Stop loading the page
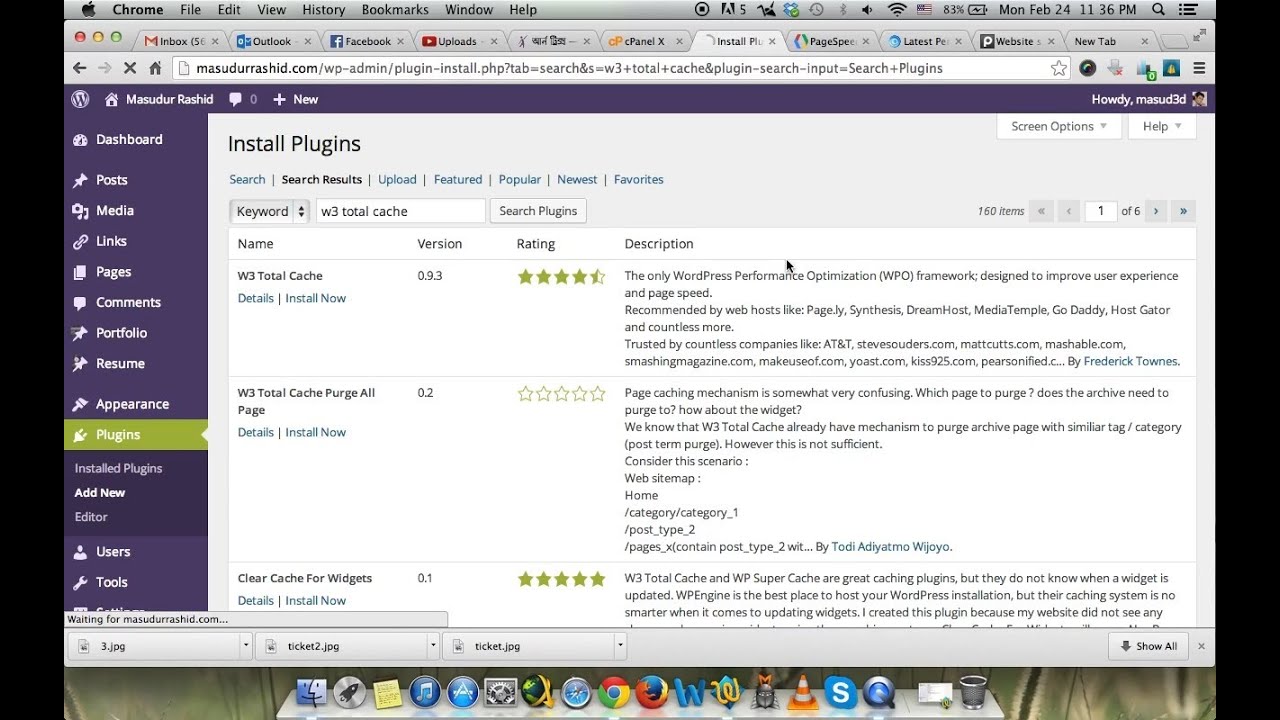This screenshot has height=720, width=1280. [x=129, y=68]
